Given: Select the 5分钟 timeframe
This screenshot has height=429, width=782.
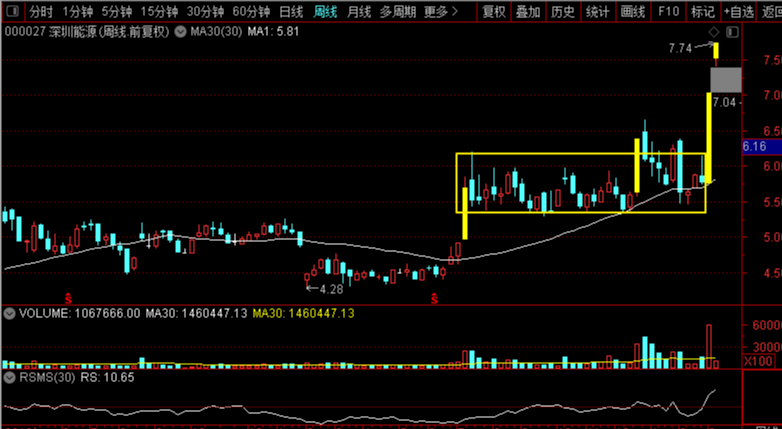Looking at the screenshot, I should click(117, 12).
